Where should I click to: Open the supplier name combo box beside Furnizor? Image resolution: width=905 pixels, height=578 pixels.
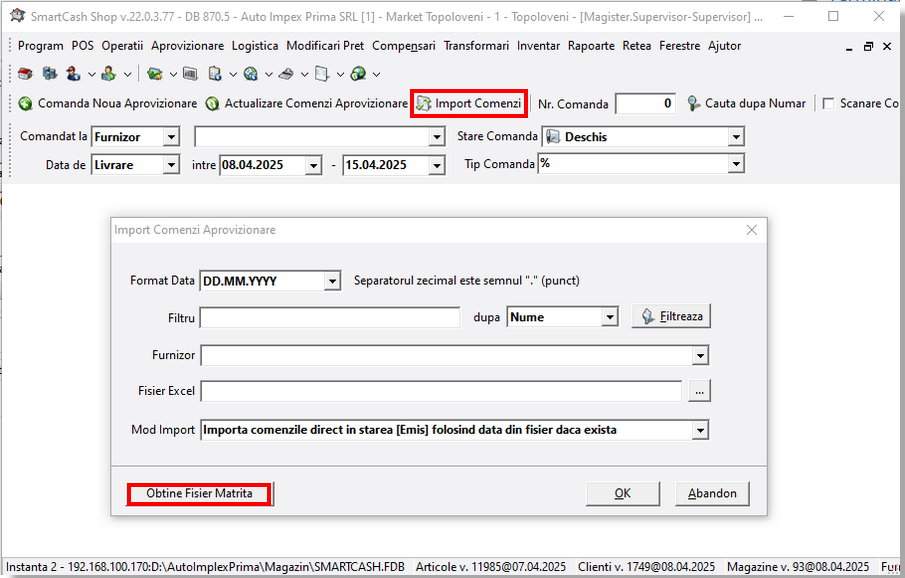319,137
